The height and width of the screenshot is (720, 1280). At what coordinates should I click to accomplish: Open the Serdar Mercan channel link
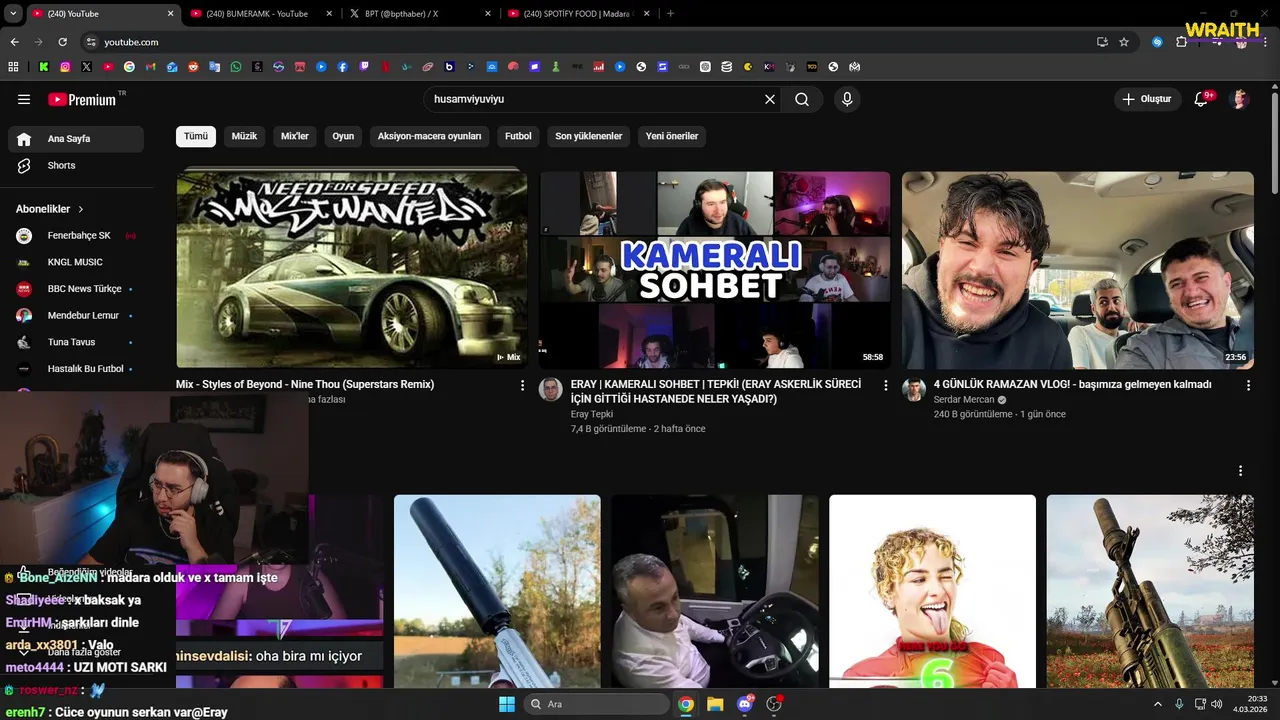coord(964,400)
